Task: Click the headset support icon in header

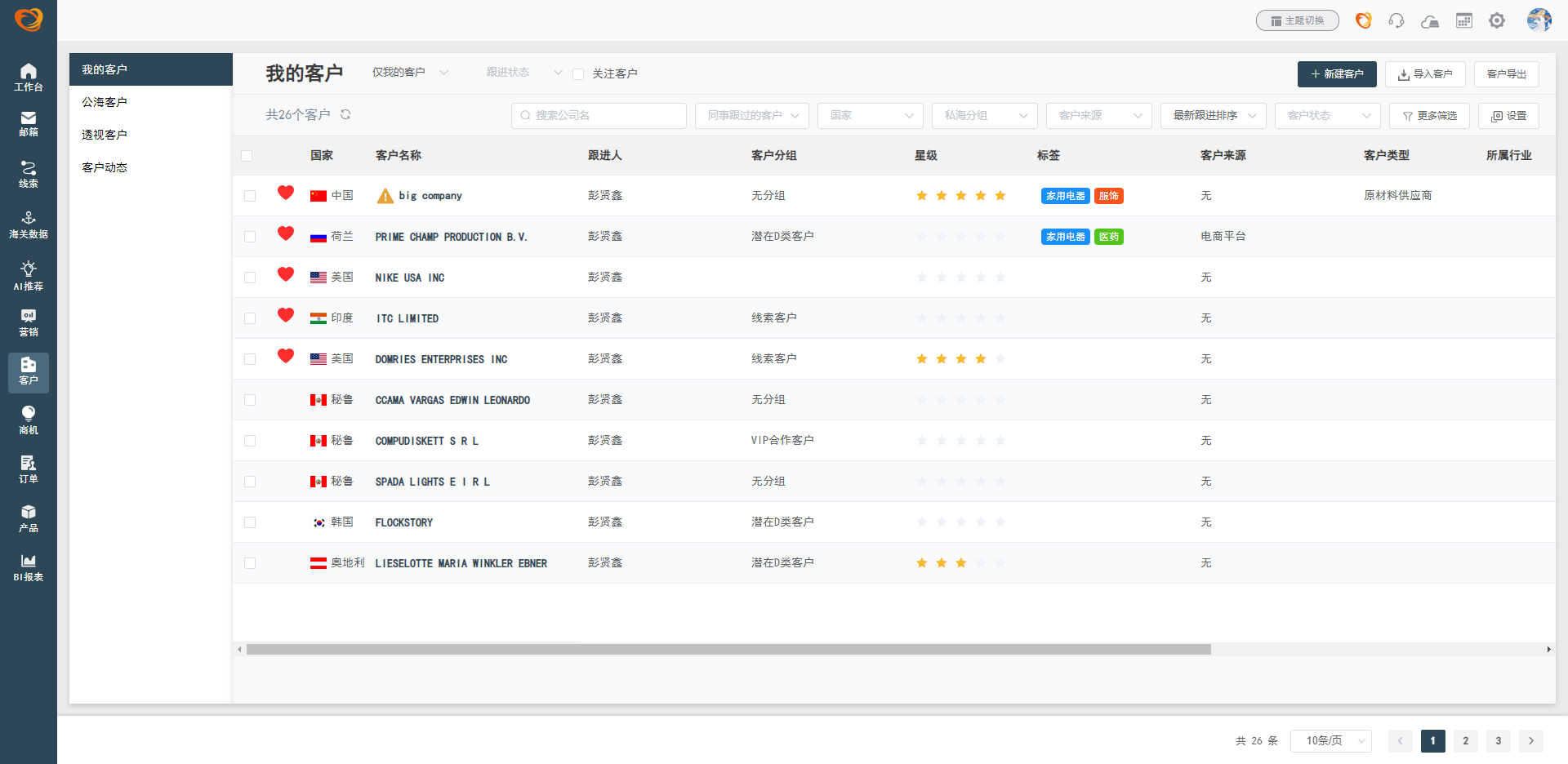Action: click(x=1396, y=20)
